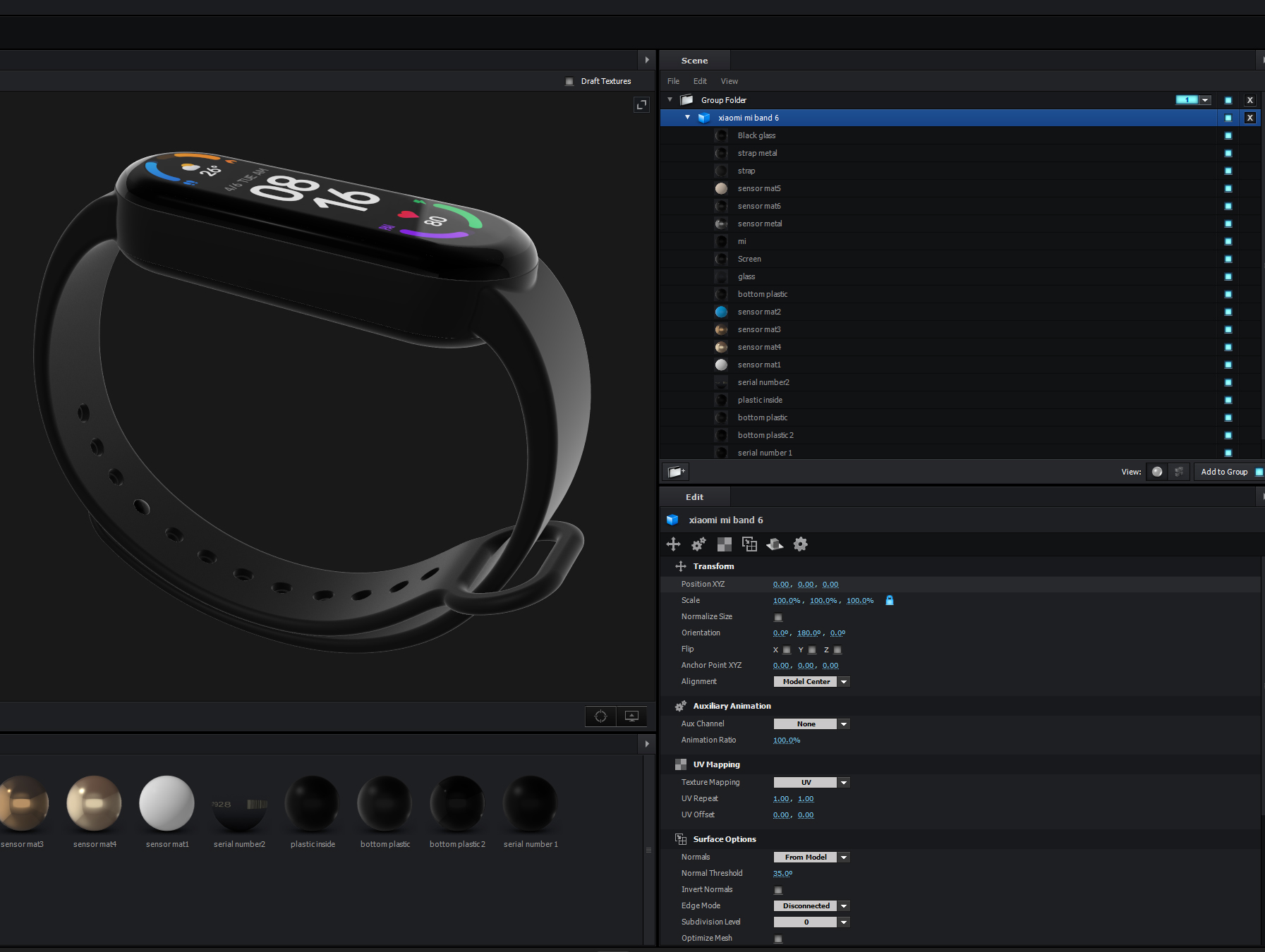
Task: Click the sensor mat5 material sphere icon
Action: tap(721, 188)
